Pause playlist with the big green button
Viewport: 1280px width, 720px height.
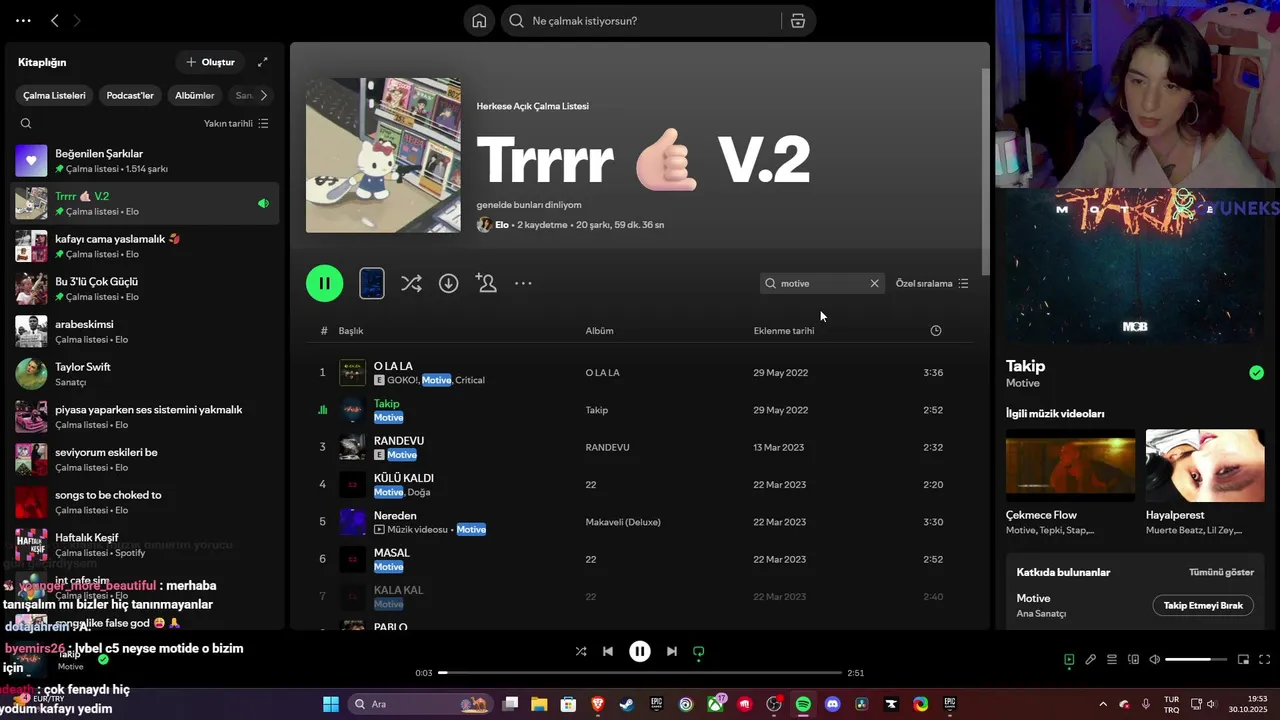[x=325, y=283]
